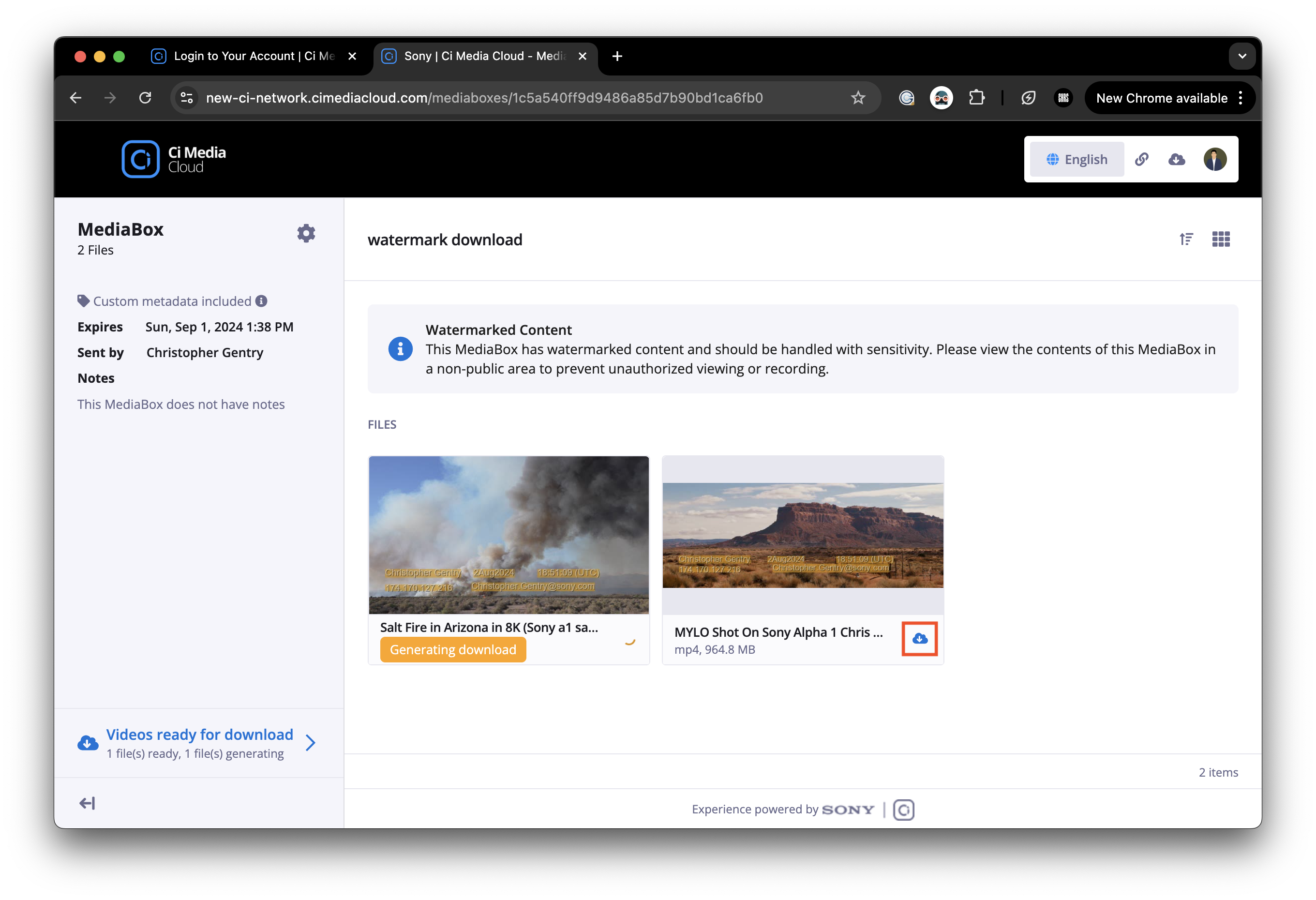The width and height of the screenshot is (1316, 900).
Task: Open the sort order icon
Action: [x=1186, y=239]
